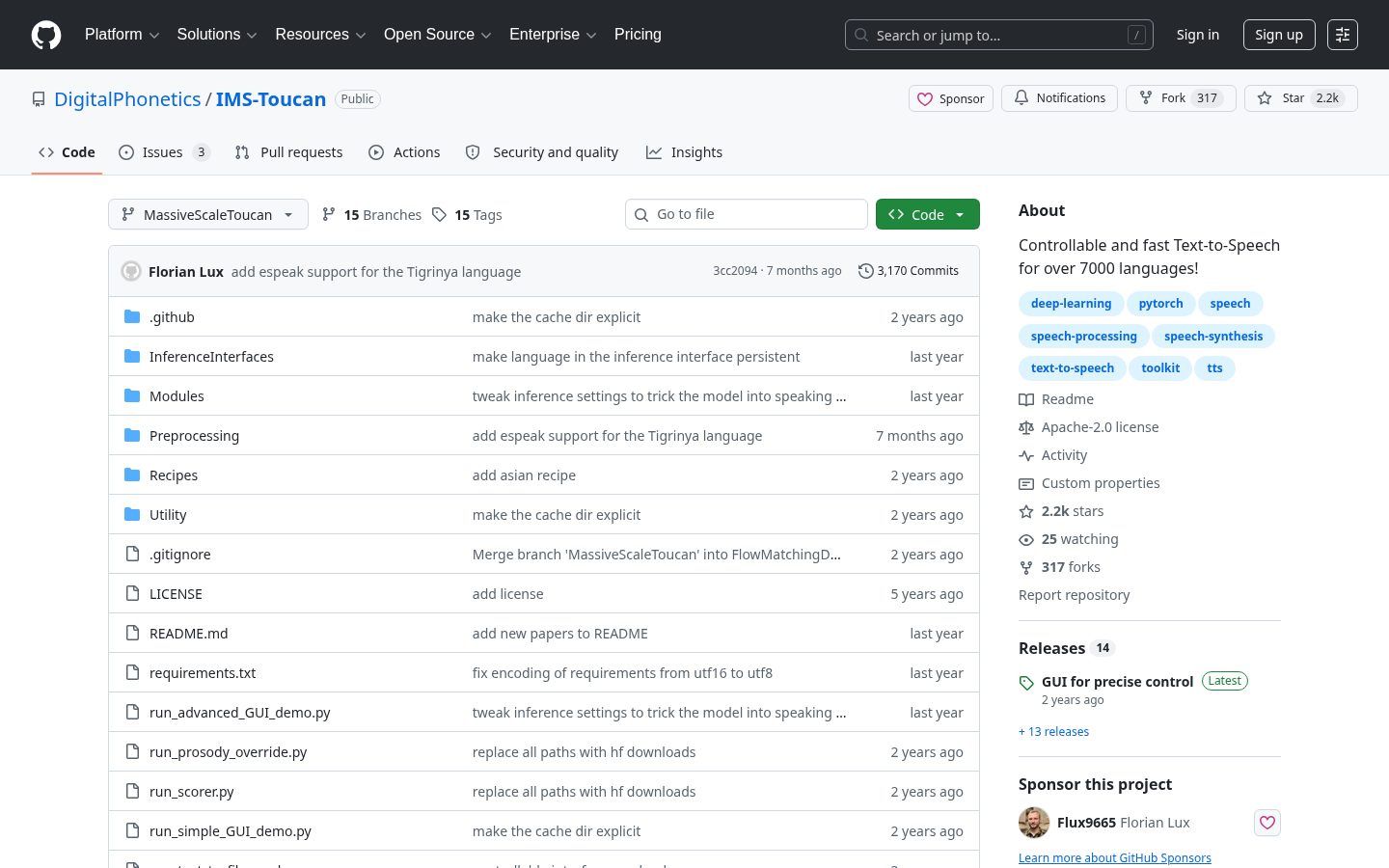Open the Platform dropdown menu
The image size is (1389, 868).
[x=122, y=35]
